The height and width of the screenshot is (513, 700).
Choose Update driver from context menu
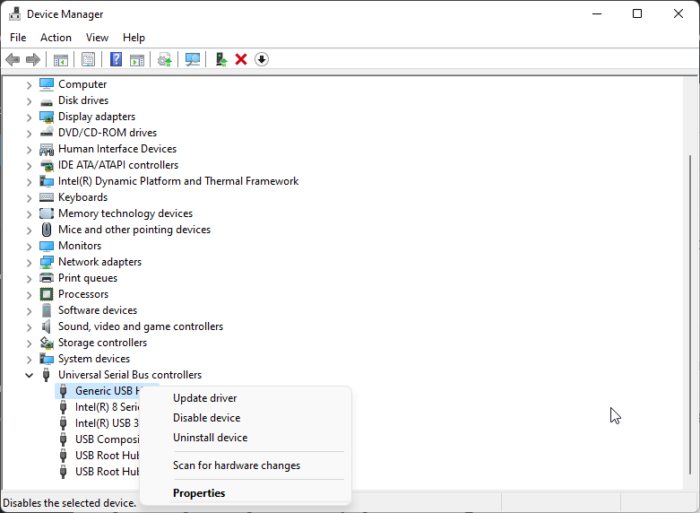246,398
